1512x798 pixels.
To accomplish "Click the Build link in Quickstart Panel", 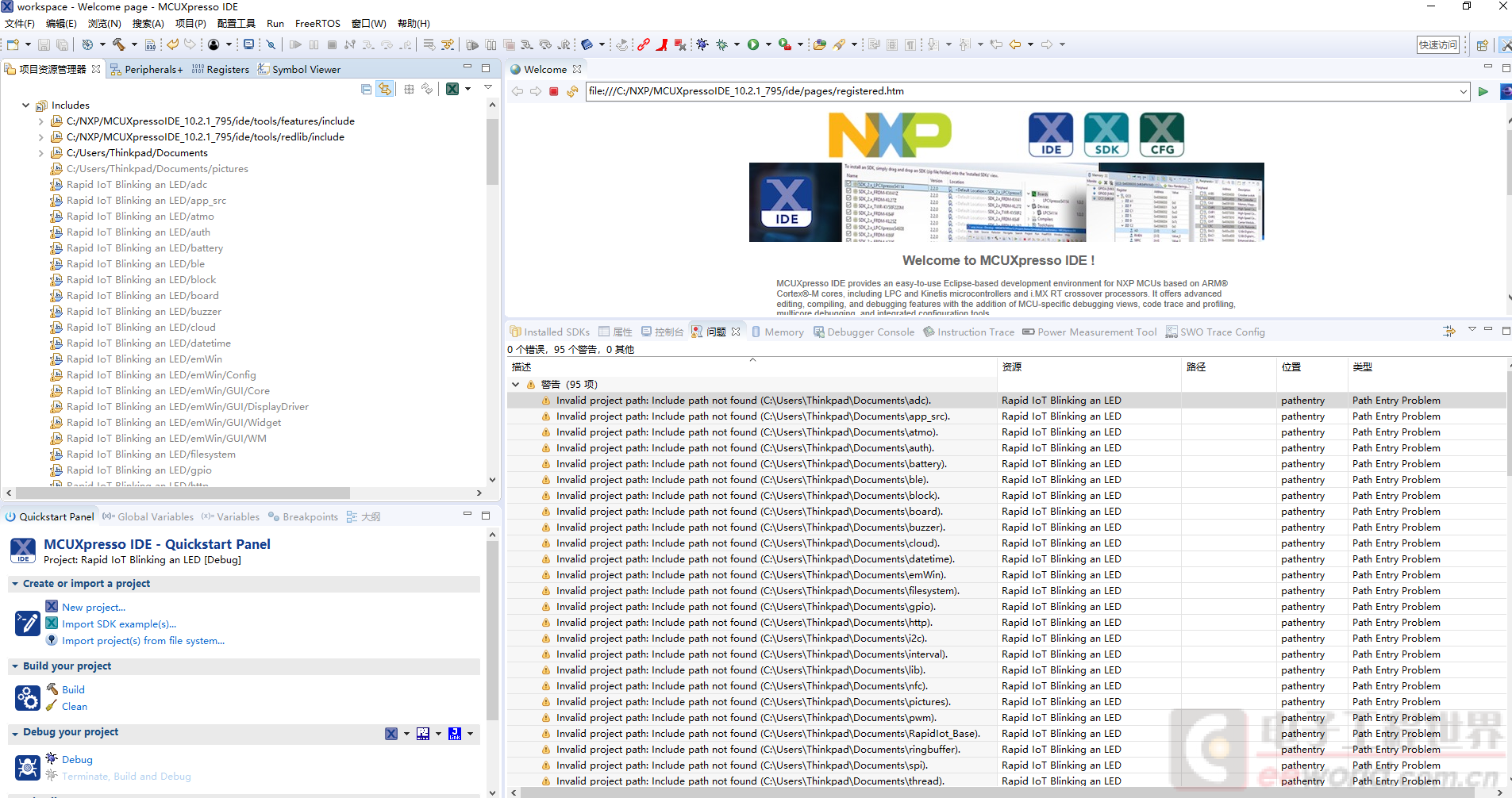I will click(73, 690).
